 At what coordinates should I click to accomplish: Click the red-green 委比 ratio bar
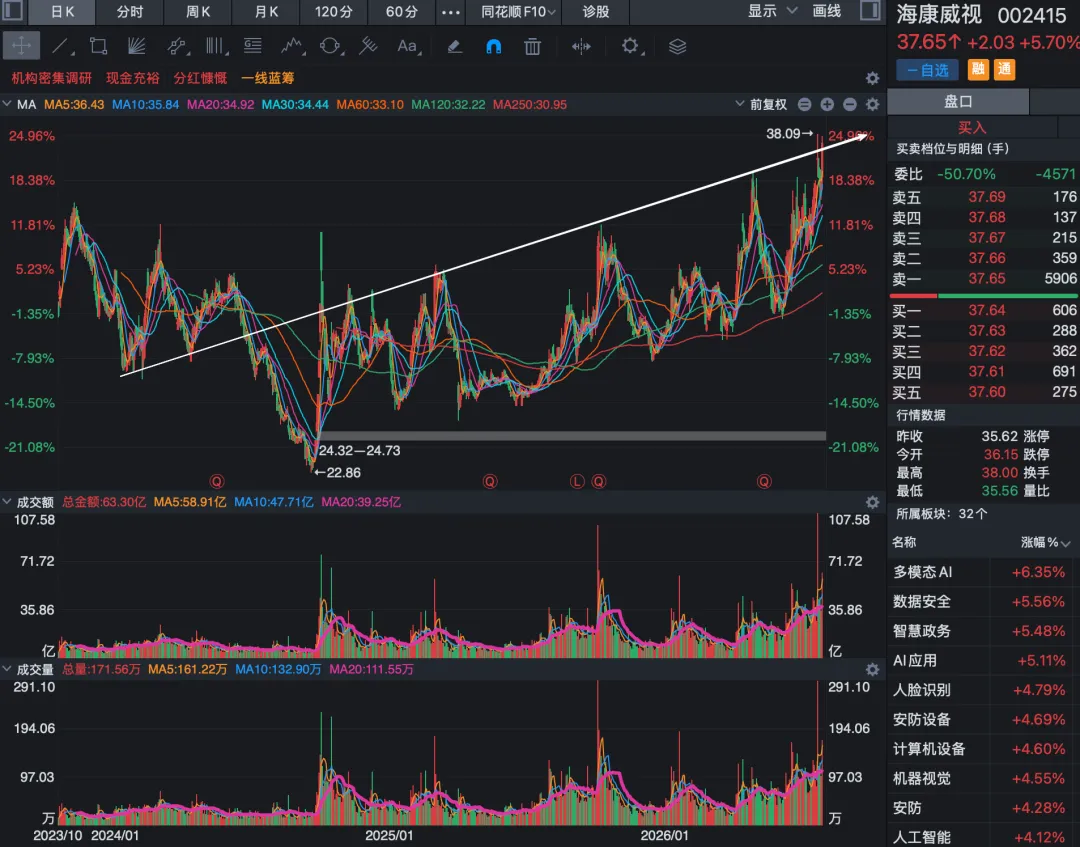tap(984, 295)
